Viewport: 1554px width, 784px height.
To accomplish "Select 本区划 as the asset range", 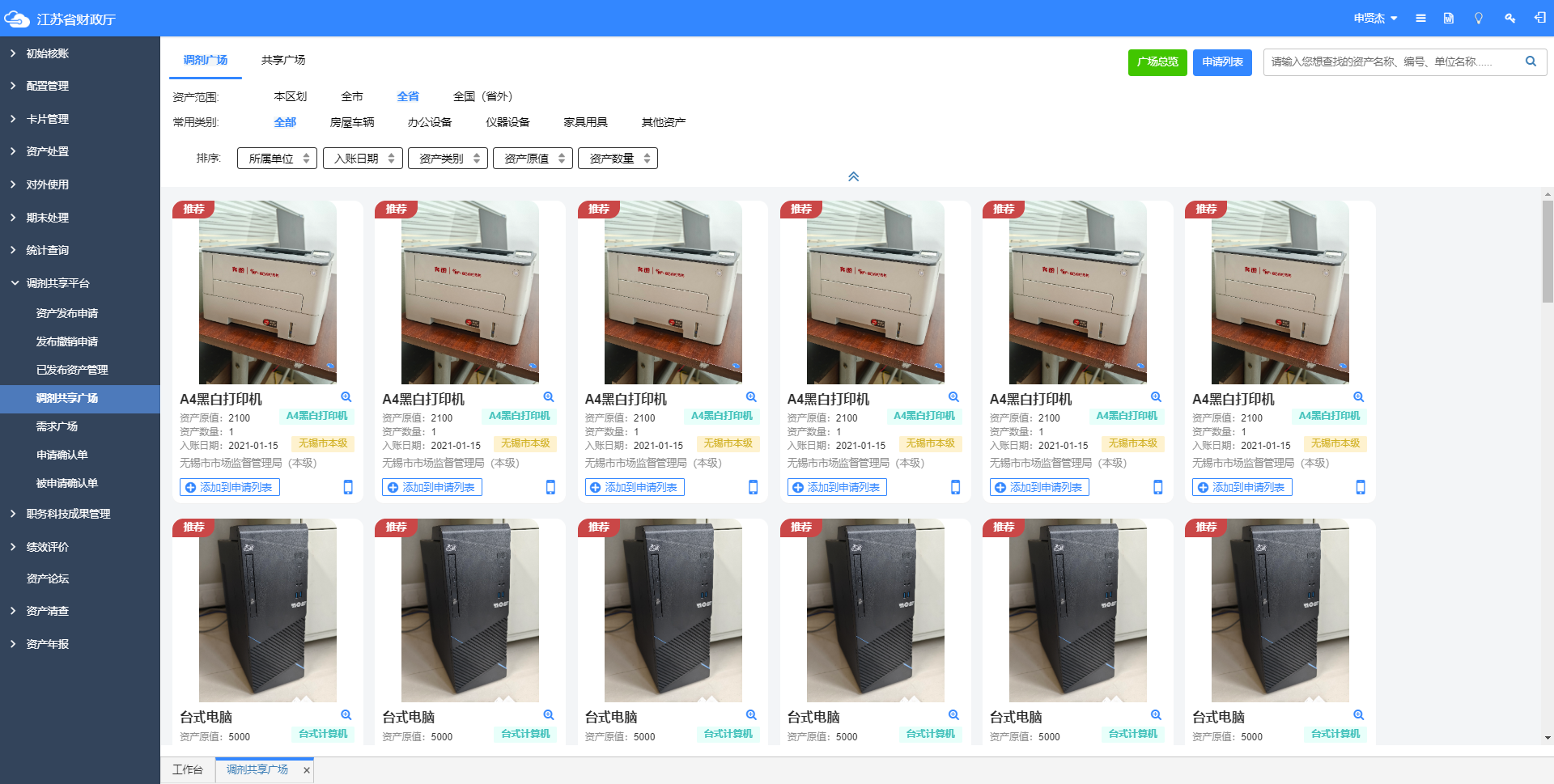I will [290, 96].
